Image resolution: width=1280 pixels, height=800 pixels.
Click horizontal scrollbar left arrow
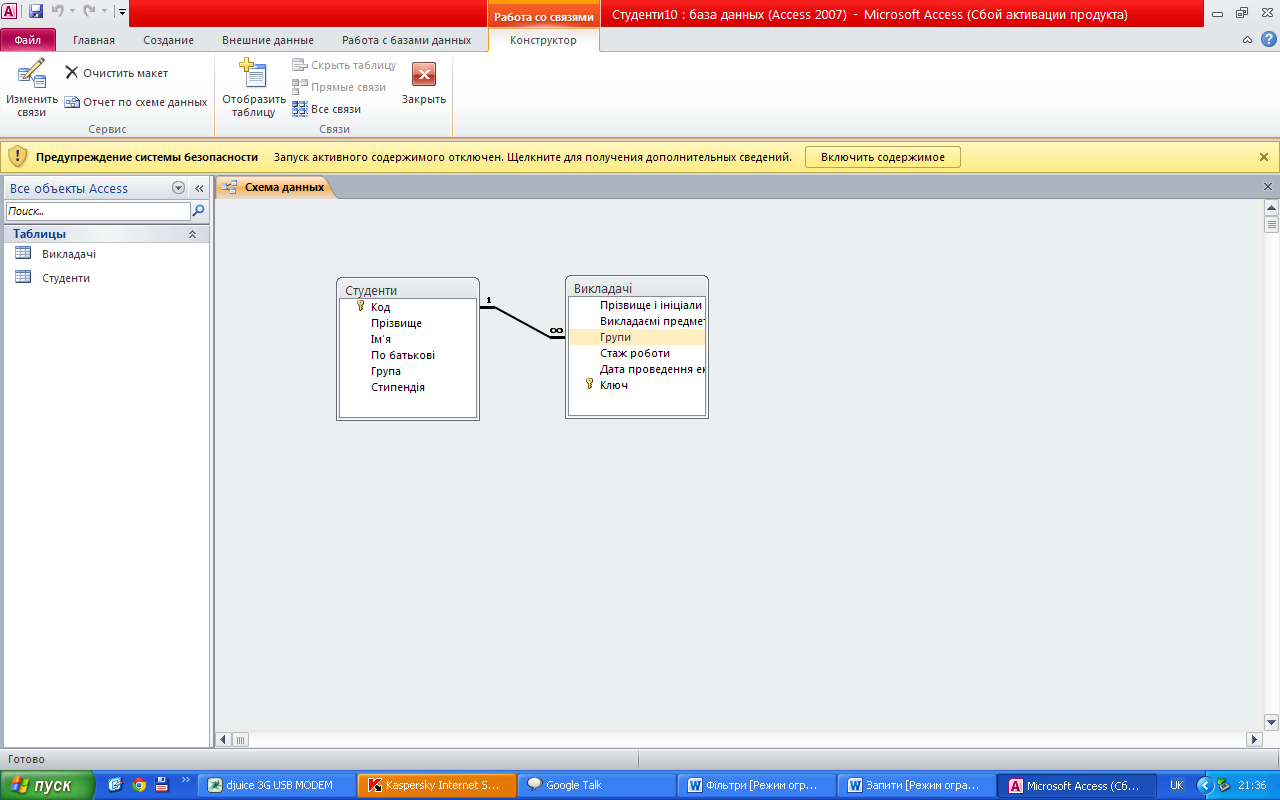coord(224,739)
